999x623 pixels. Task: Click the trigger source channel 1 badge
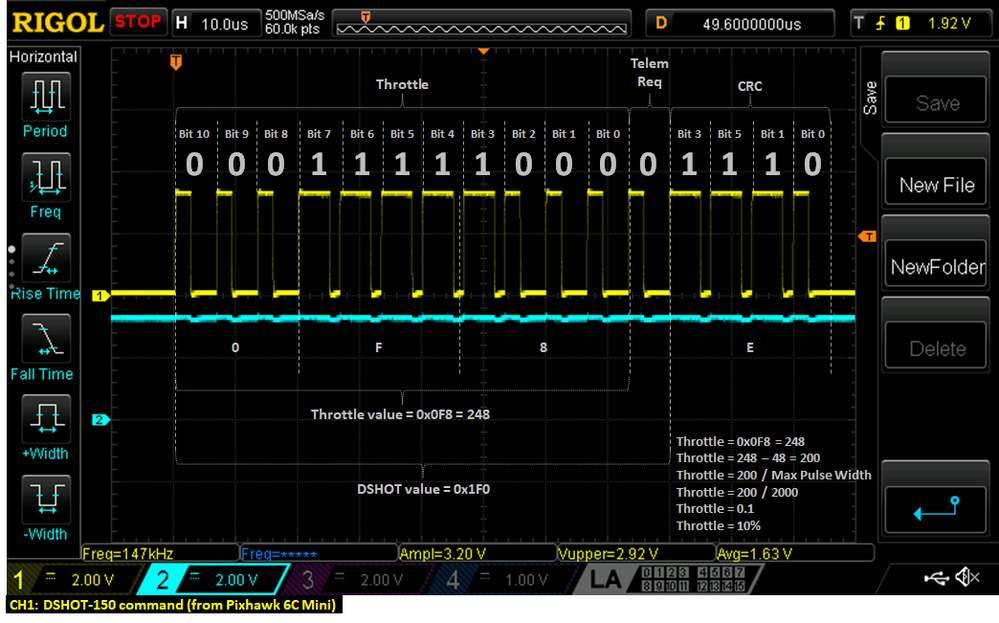tap(902, 24)
